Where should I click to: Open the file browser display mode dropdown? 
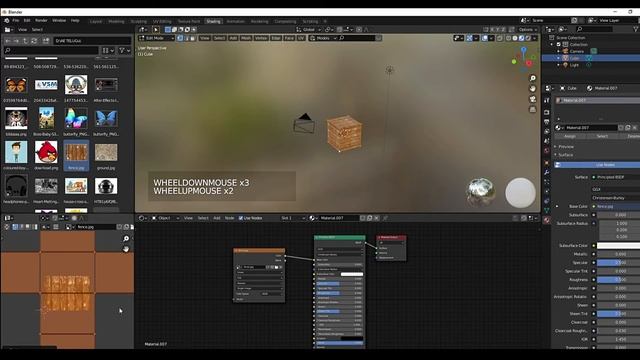click(x=108, y=50)
